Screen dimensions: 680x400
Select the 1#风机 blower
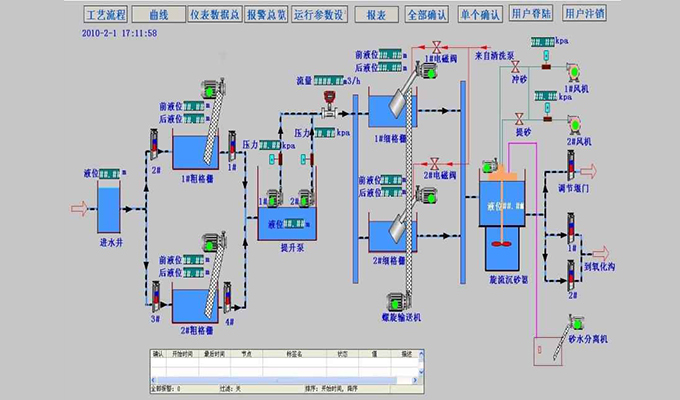click(575, 72)
